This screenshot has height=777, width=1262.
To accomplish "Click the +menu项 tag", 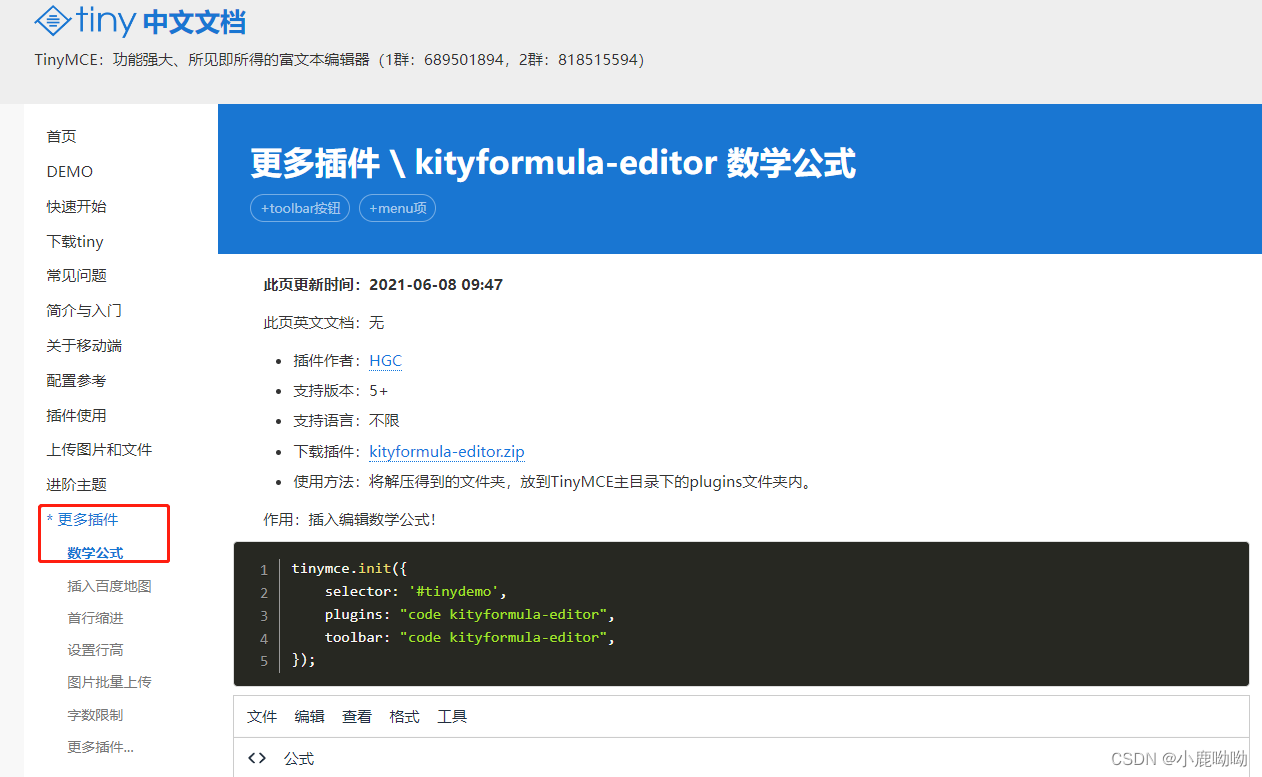I will coord(397,208).
